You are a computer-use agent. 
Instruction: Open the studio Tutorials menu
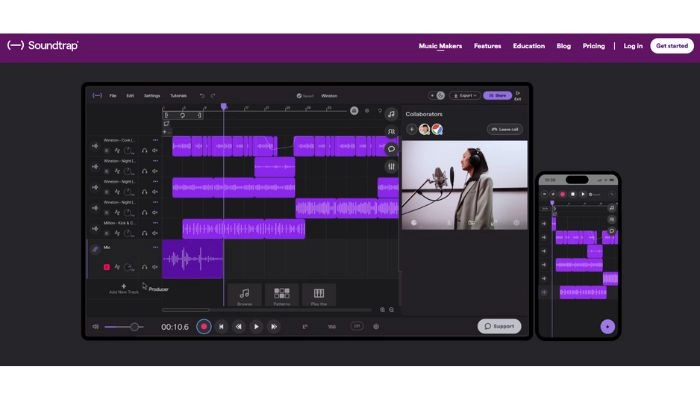(x=179, y=96)
